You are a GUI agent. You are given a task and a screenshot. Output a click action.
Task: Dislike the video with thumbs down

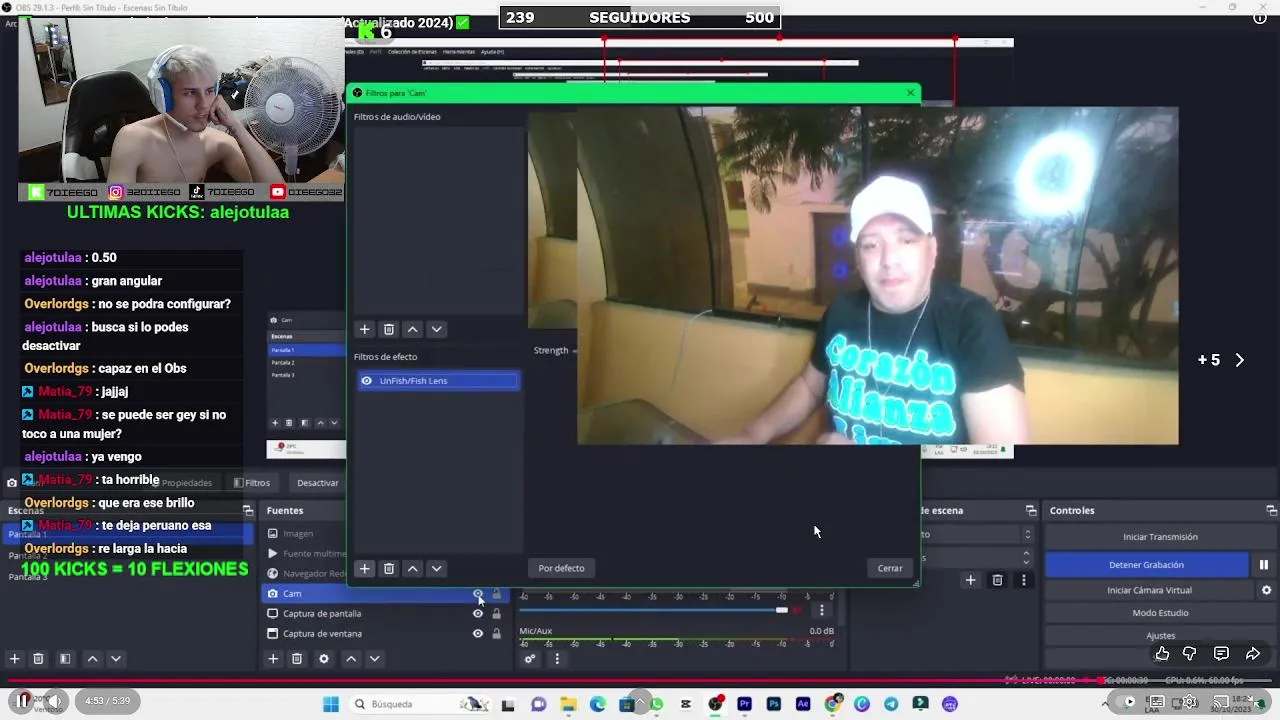[1190, 654]
